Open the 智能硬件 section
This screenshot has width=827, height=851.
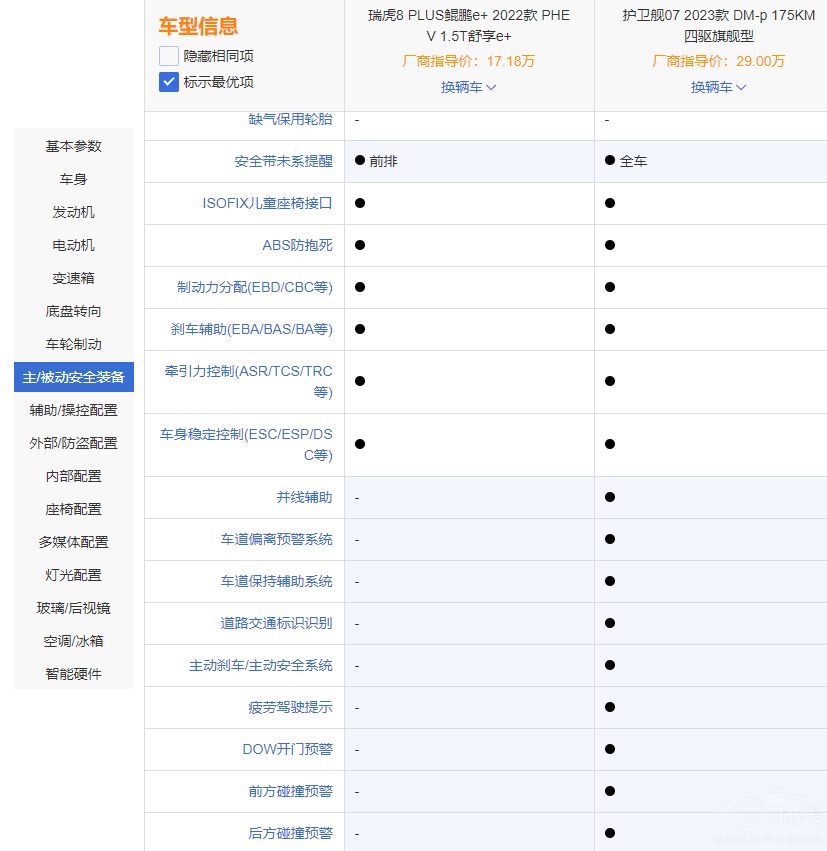[72, 673]
